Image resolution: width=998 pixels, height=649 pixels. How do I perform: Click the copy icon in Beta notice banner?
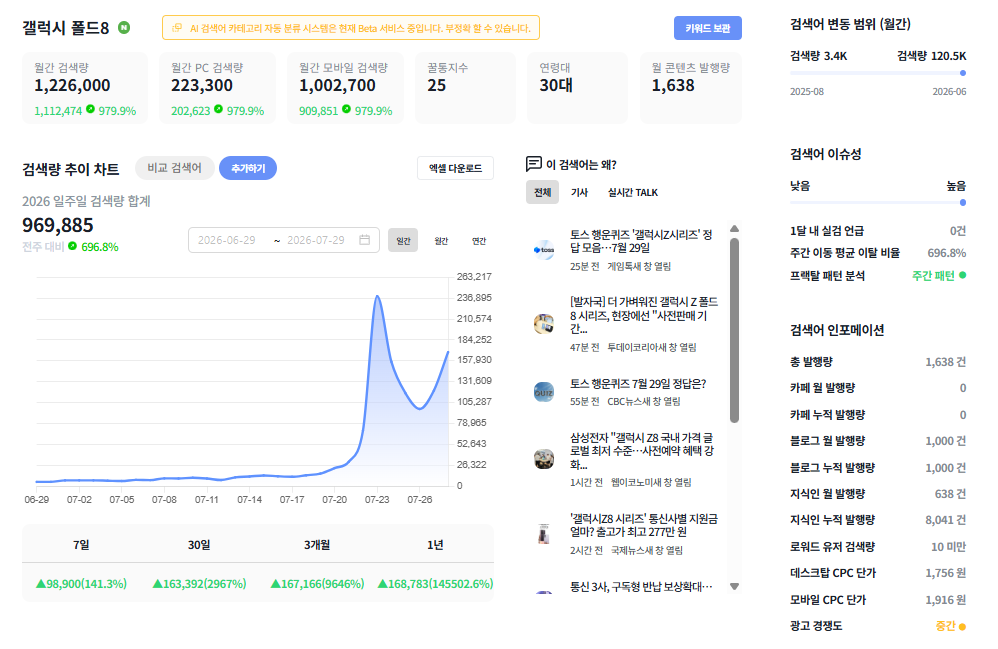click(178, 28)
